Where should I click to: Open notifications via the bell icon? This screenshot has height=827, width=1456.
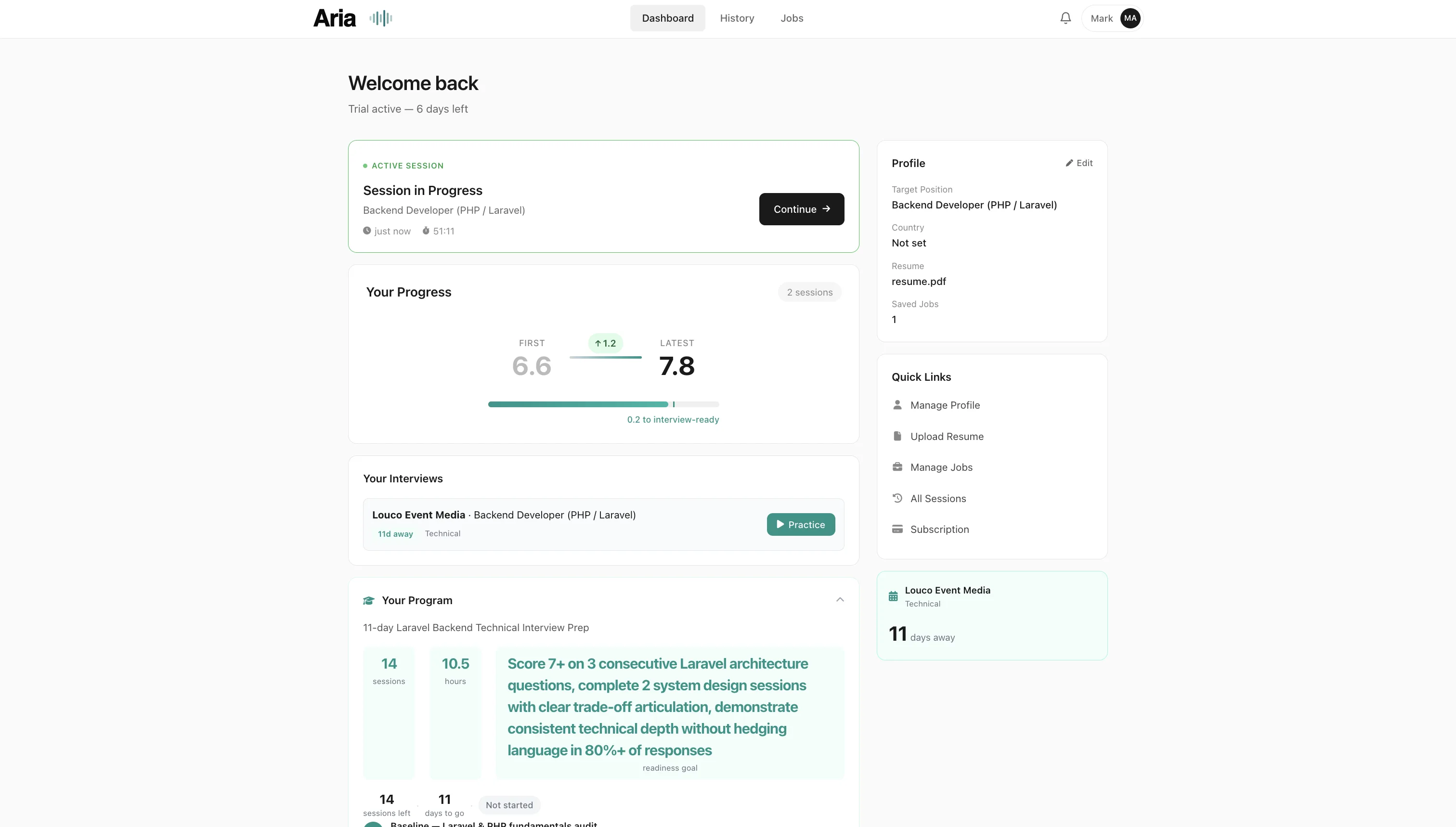tap(1065, 18)
